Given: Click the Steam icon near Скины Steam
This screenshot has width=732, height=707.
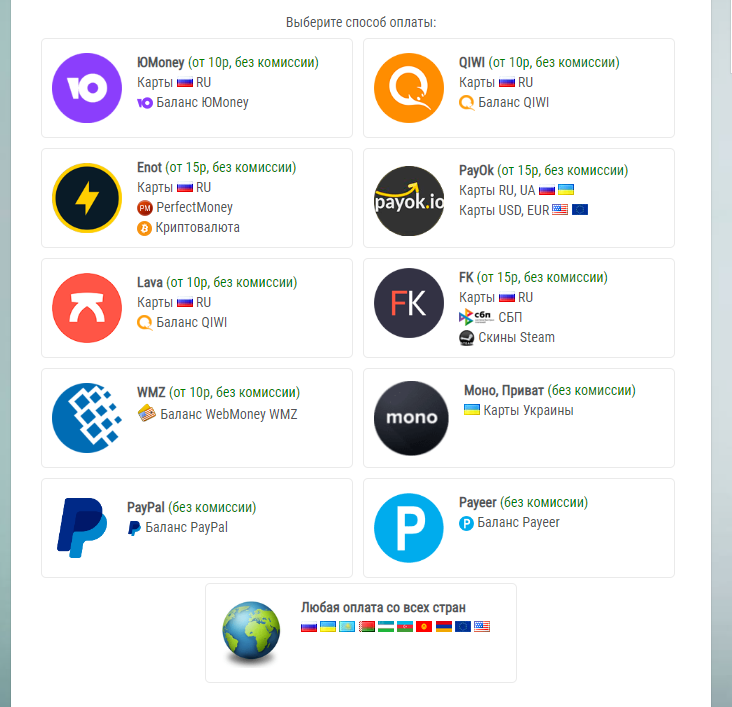Looking at the screenshot, I should [466, 338].
